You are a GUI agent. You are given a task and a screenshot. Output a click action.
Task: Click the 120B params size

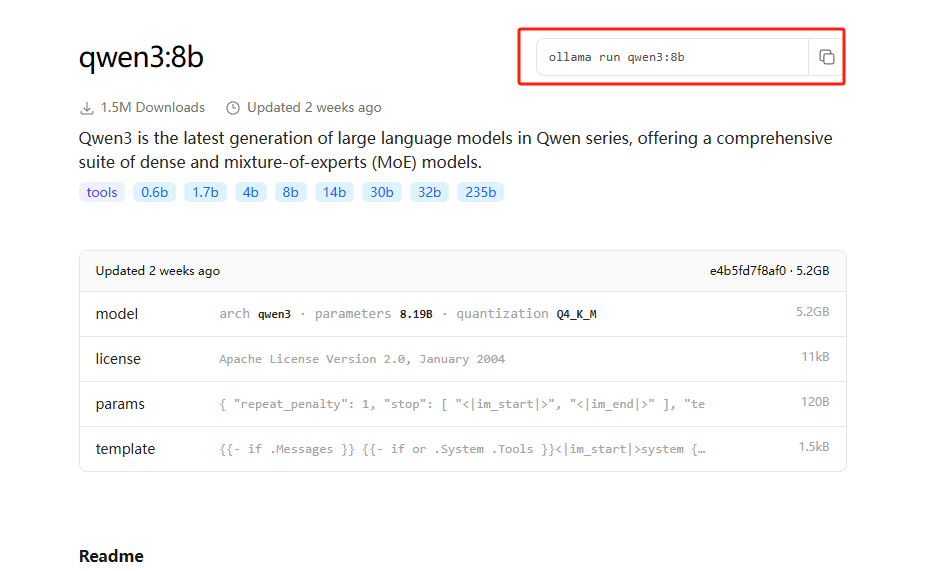pyautogui.click(x=815, y=402)
